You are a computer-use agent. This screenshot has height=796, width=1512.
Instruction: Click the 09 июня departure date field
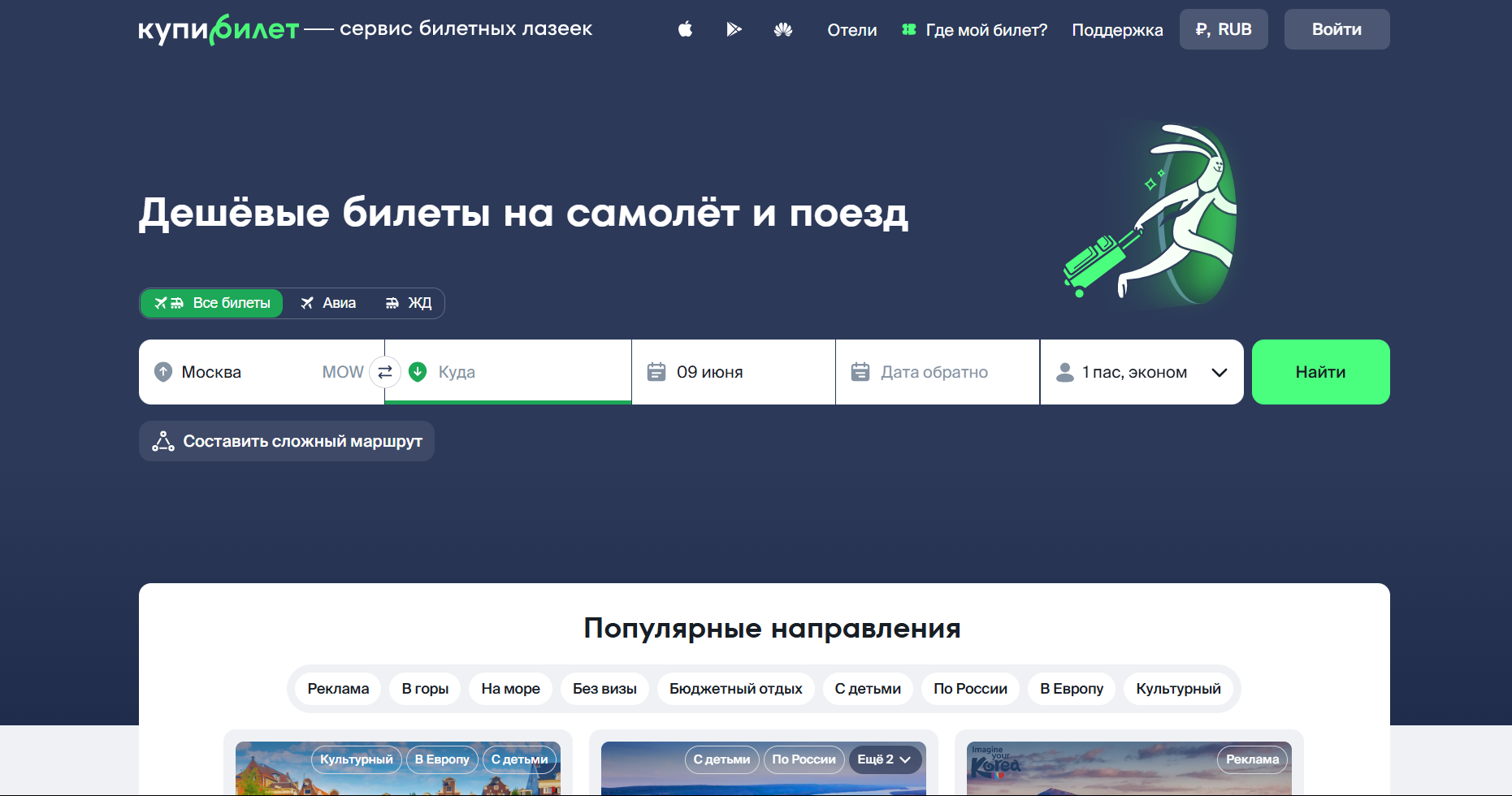coord(734,372)
